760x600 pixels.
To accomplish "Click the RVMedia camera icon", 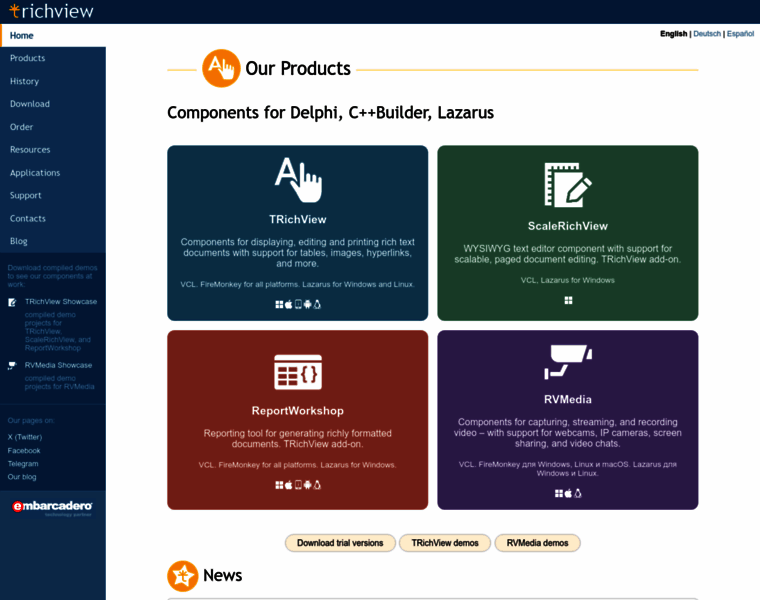I will pos(567,362).
